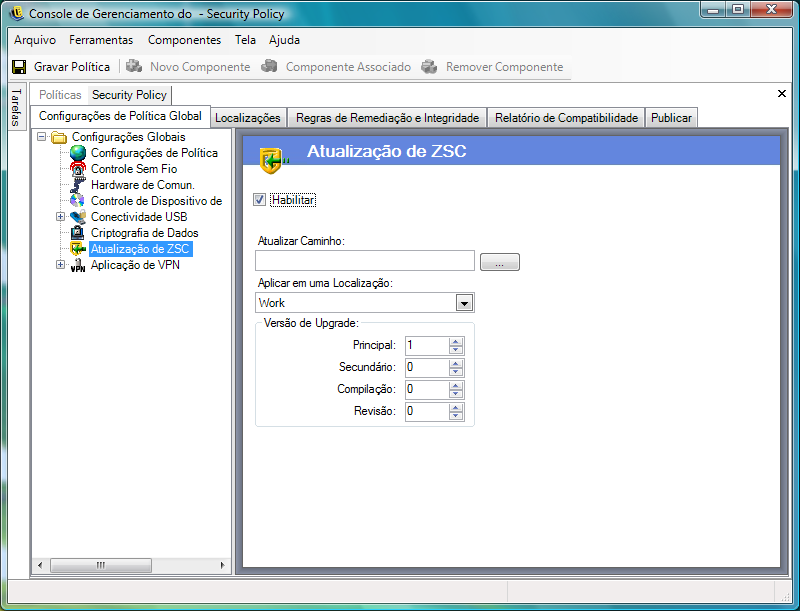Click the Atualização de ZSC tree icon
The image size is (800, 611).
78,249
